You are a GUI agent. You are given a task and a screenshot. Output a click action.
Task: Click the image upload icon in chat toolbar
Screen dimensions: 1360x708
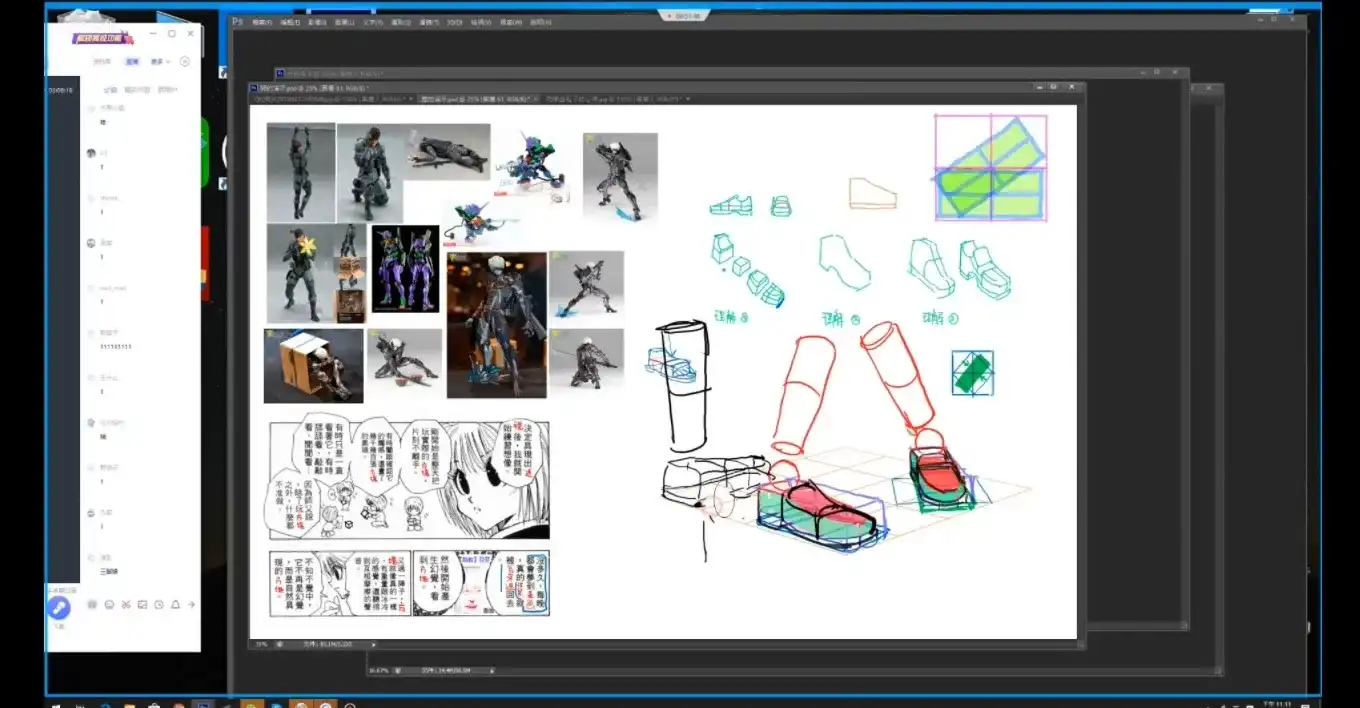[143, 605]
